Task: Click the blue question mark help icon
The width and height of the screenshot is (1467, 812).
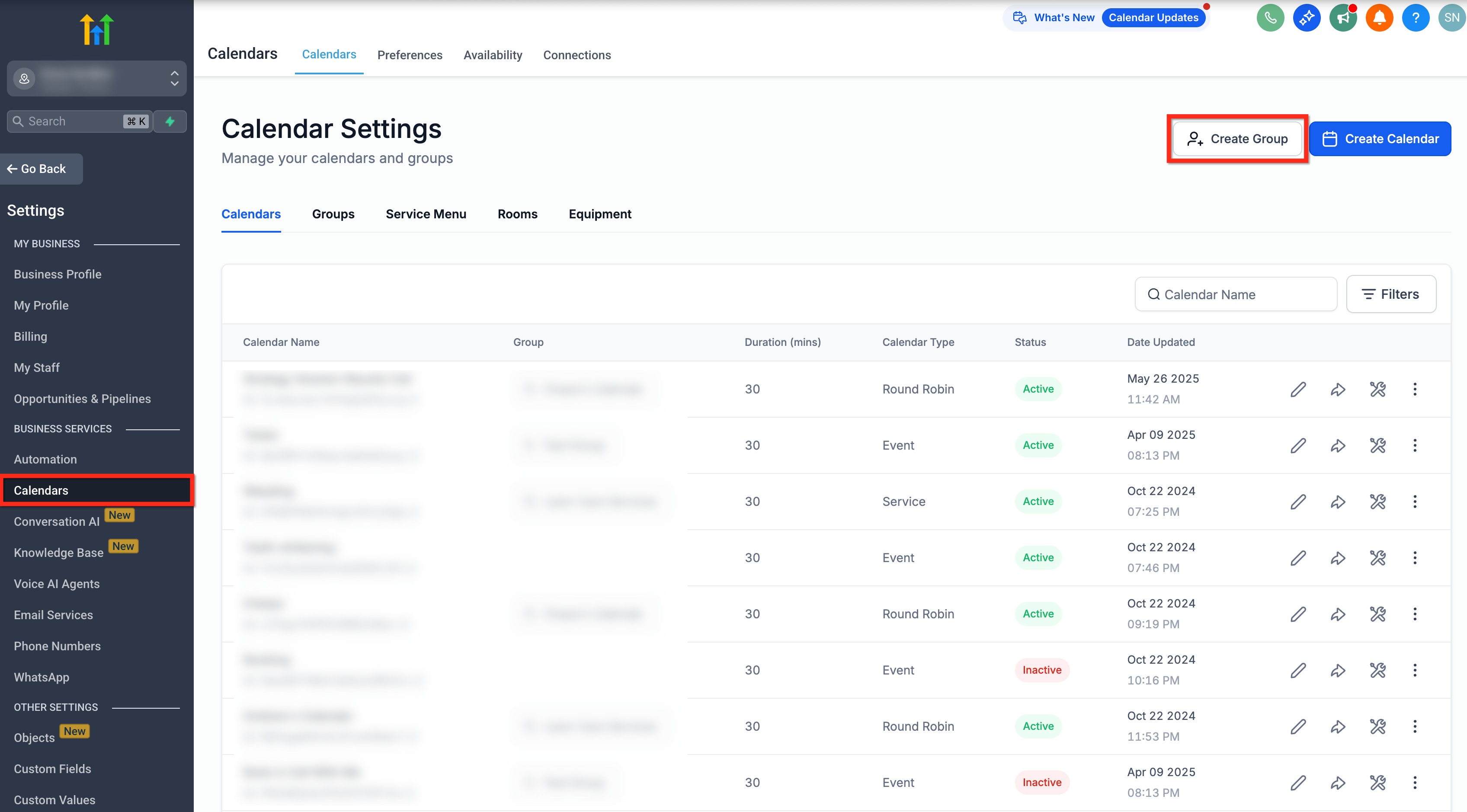Action: 1415,18
